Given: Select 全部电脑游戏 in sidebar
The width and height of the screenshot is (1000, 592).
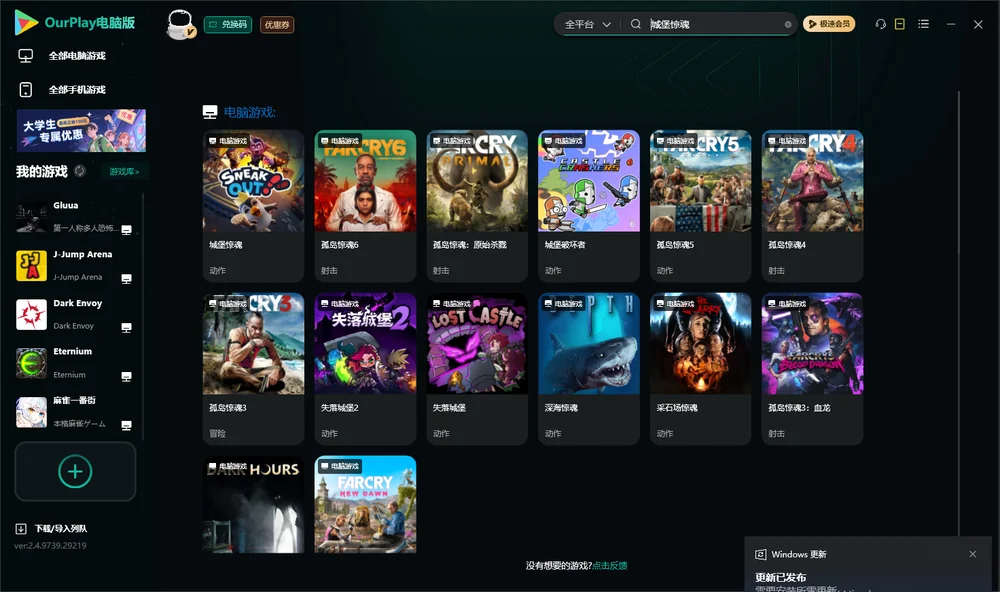Looking at the screenshot, I should pyautogui.click(x=77, y=56).
